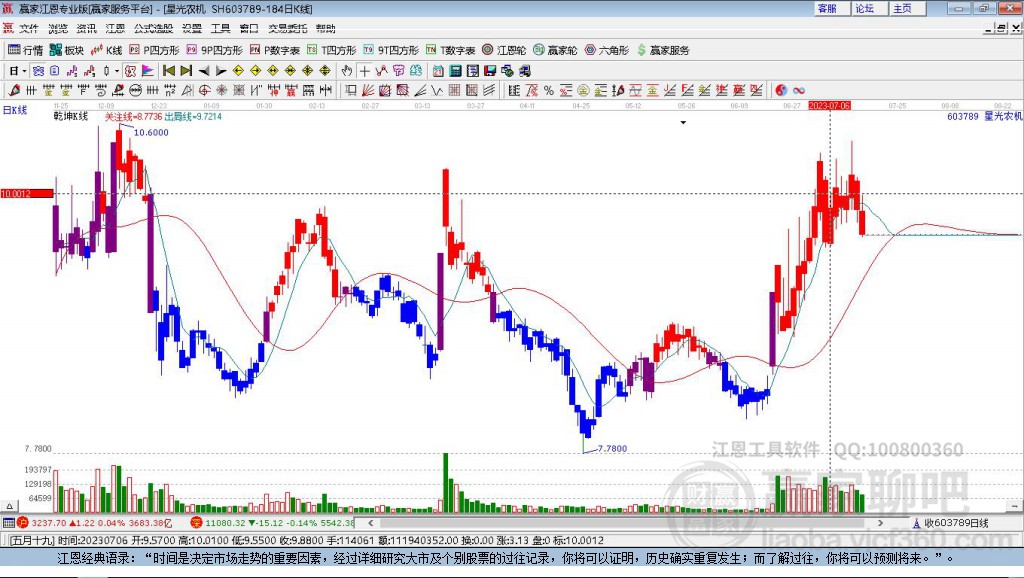Viewport: 1024px width, 578px height.
Task: Select the n² square tool icon
Action: [x=170, y=90]
